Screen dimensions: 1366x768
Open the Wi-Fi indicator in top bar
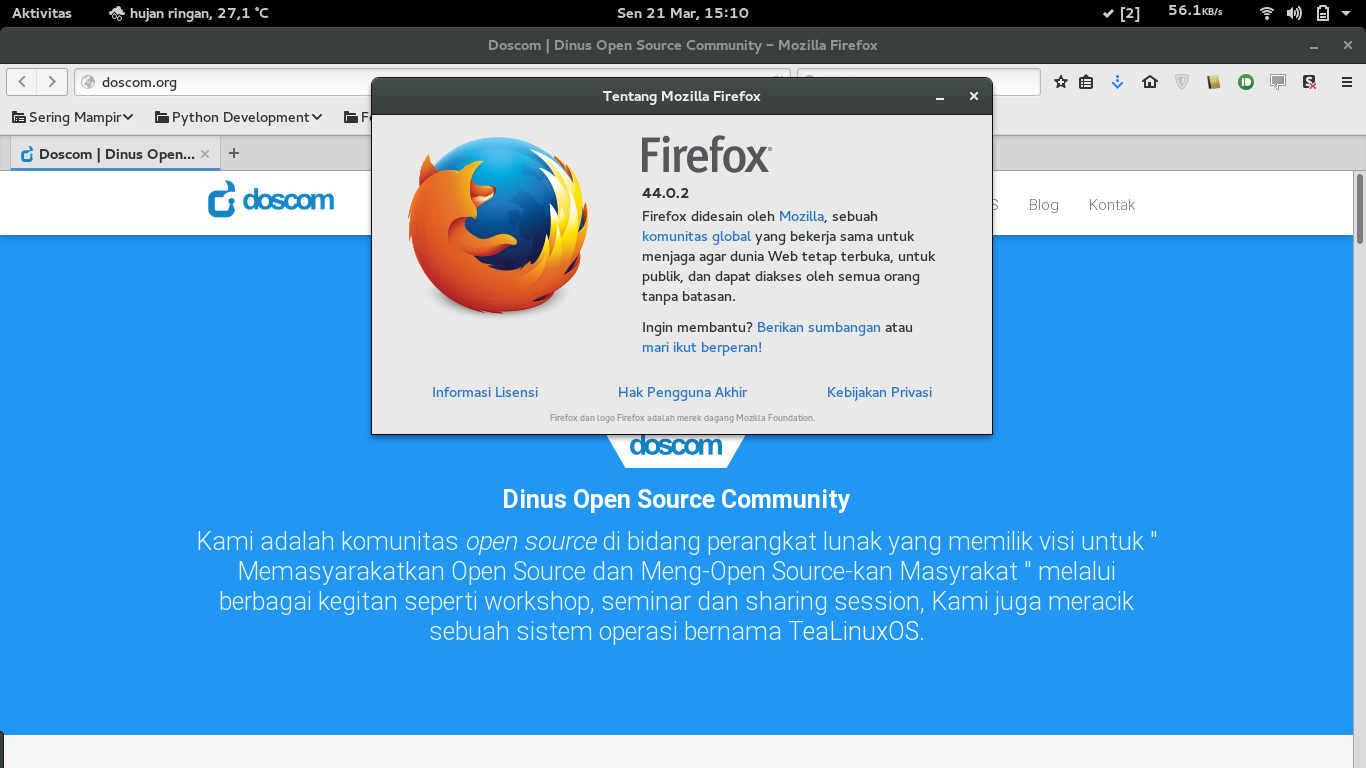1267,13
